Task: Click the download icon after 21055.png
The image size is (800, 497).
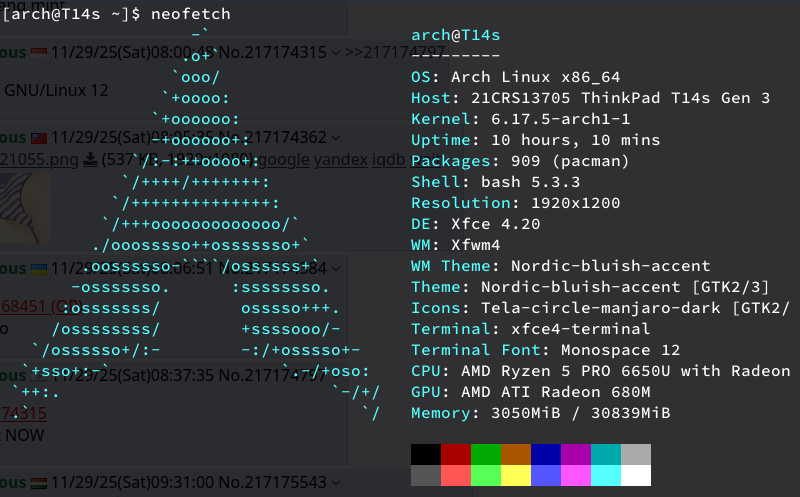Action: (90, 160)
